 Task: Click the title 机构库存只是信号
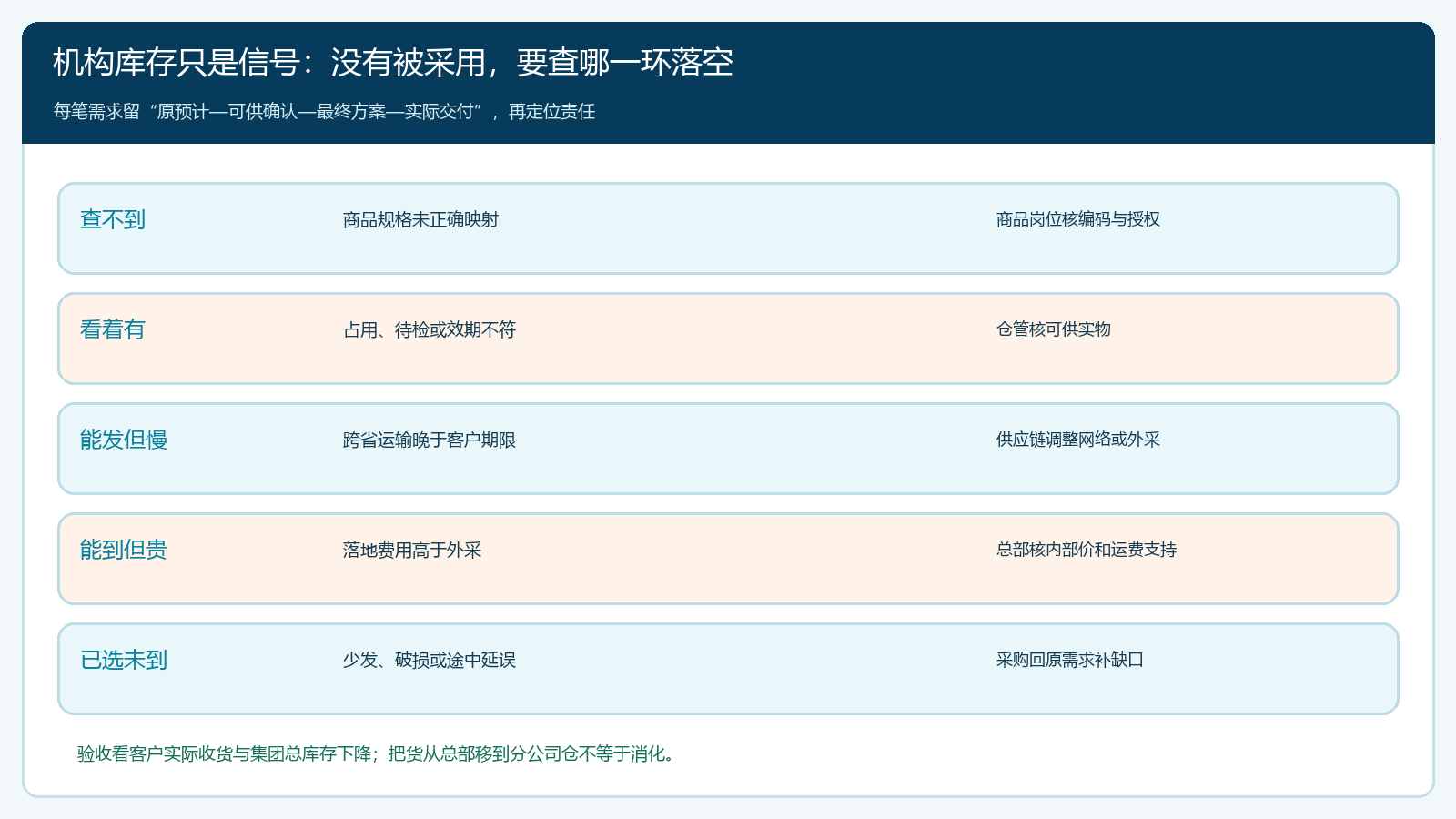click(x=393, y=63)
